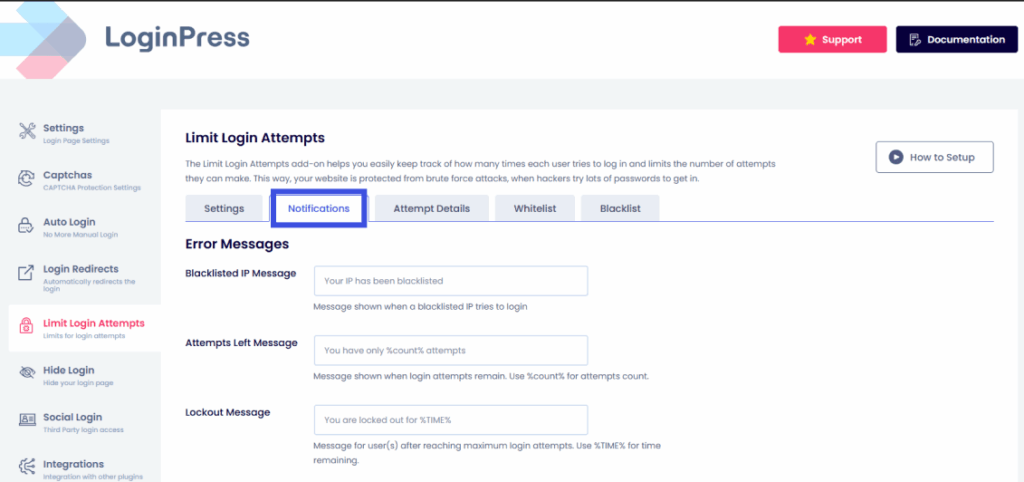The height and width of the screenshot is (482, 1024).
Task: Open the Blacklist tab
Action: pos(620,208)
